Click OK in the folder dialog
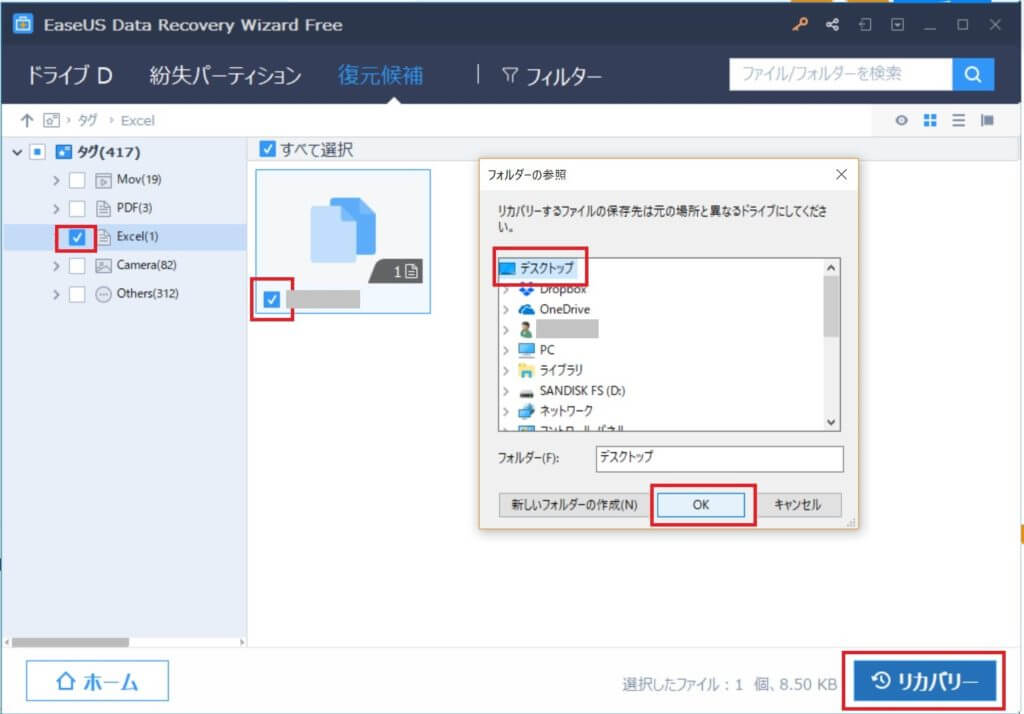 click(701, 505)
